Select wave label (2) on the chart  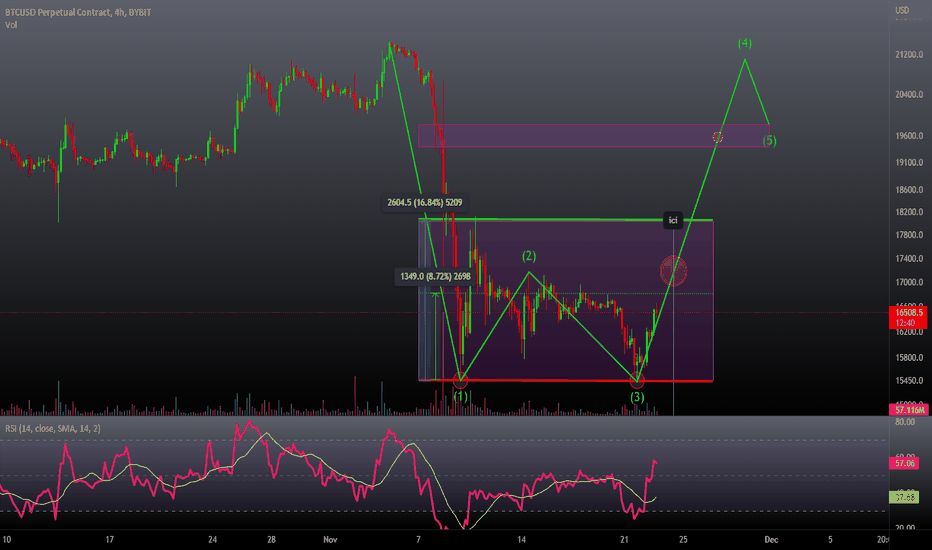coord(529,256)
